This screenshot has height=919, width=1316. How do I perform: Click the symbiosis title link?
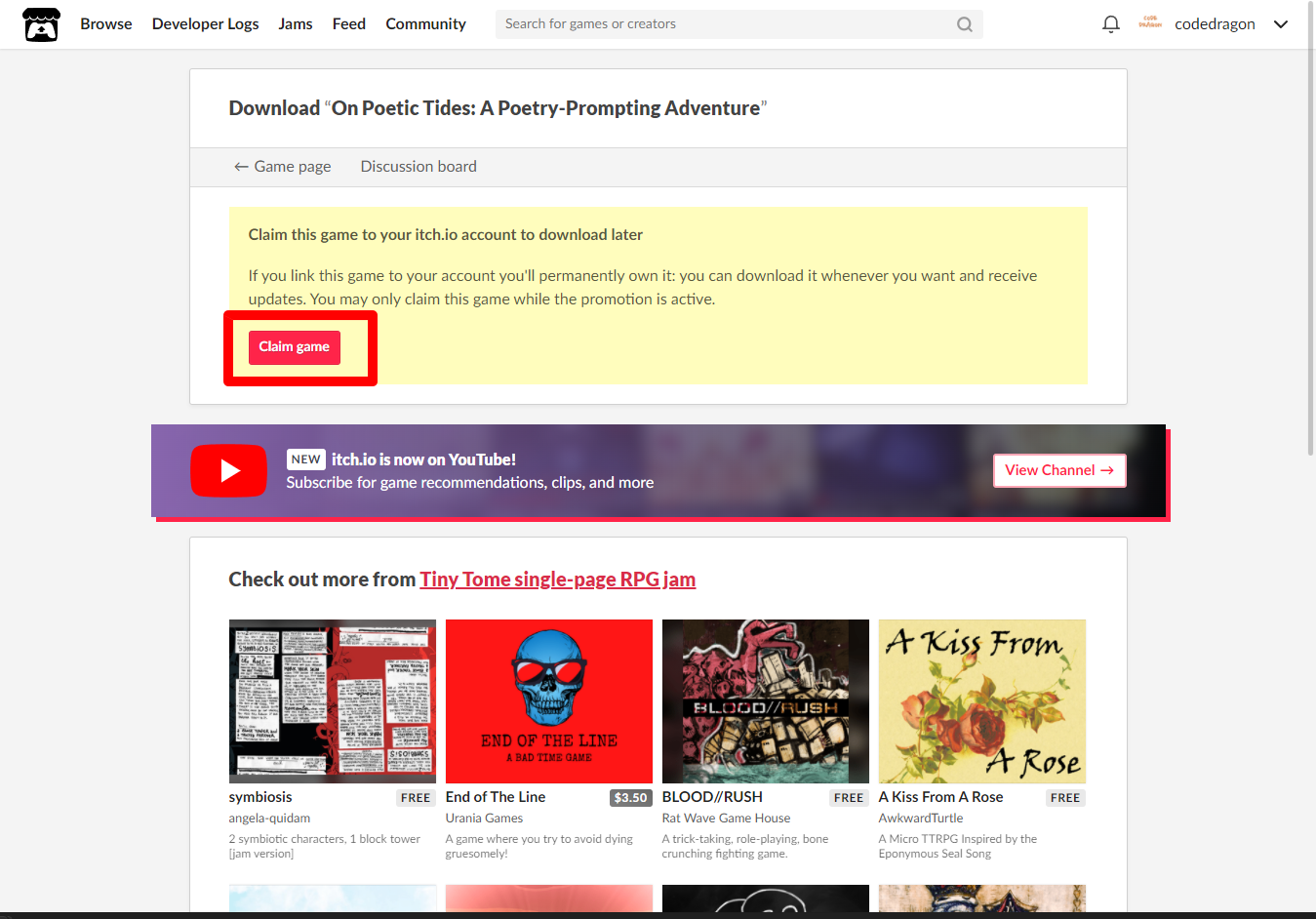tap(260, 797)
